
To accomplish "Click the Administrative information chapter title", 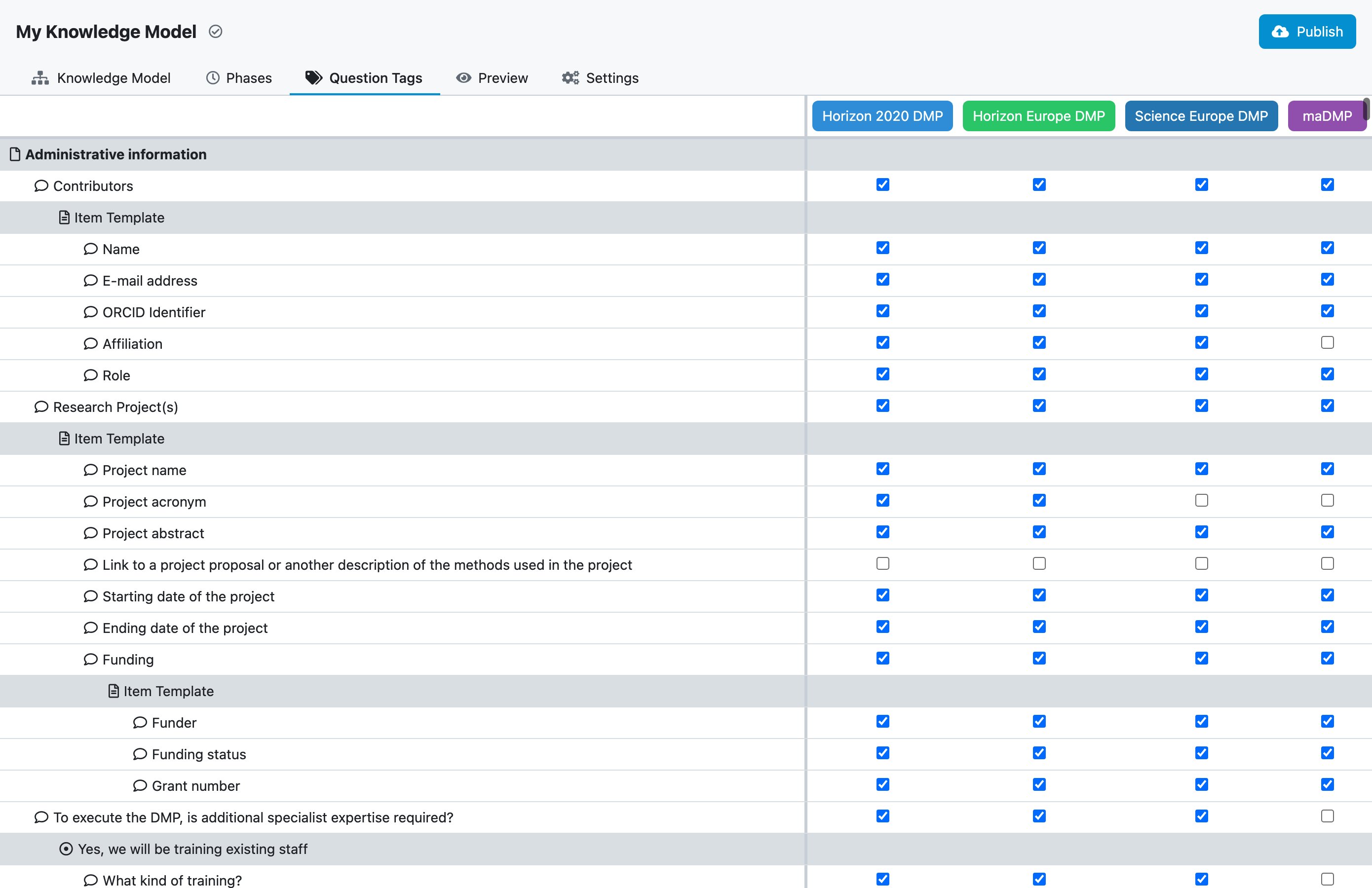I will click(116, 154).
